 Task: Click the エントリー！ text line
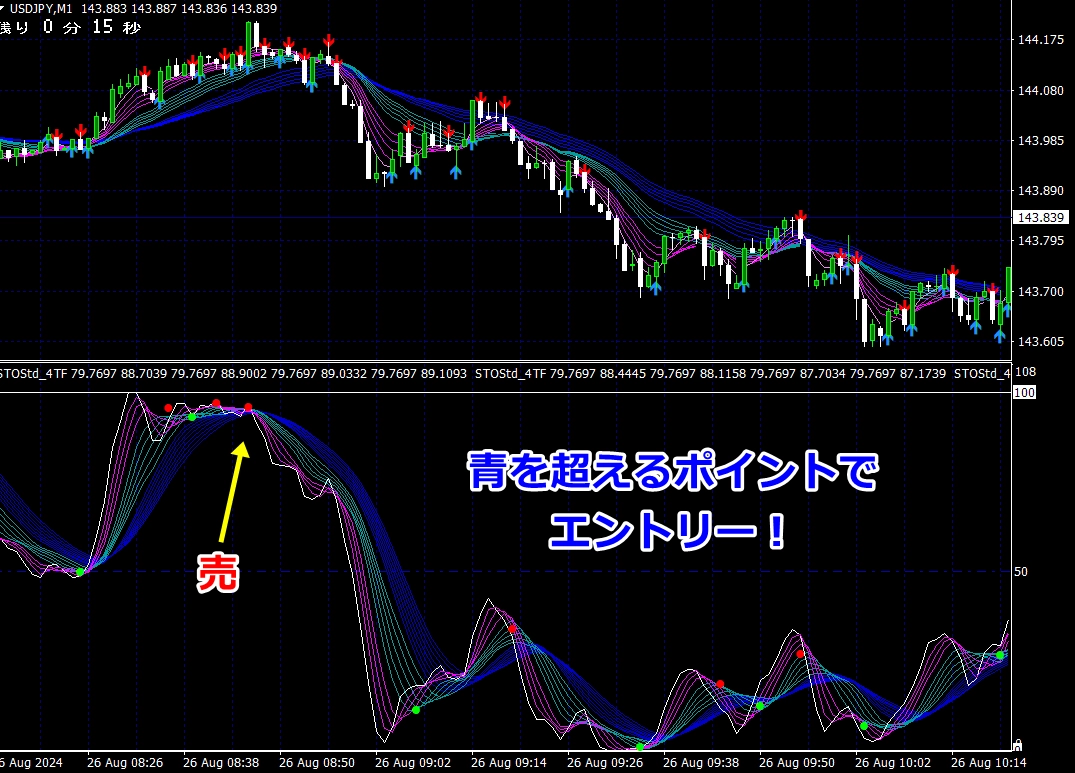[667, 529]
